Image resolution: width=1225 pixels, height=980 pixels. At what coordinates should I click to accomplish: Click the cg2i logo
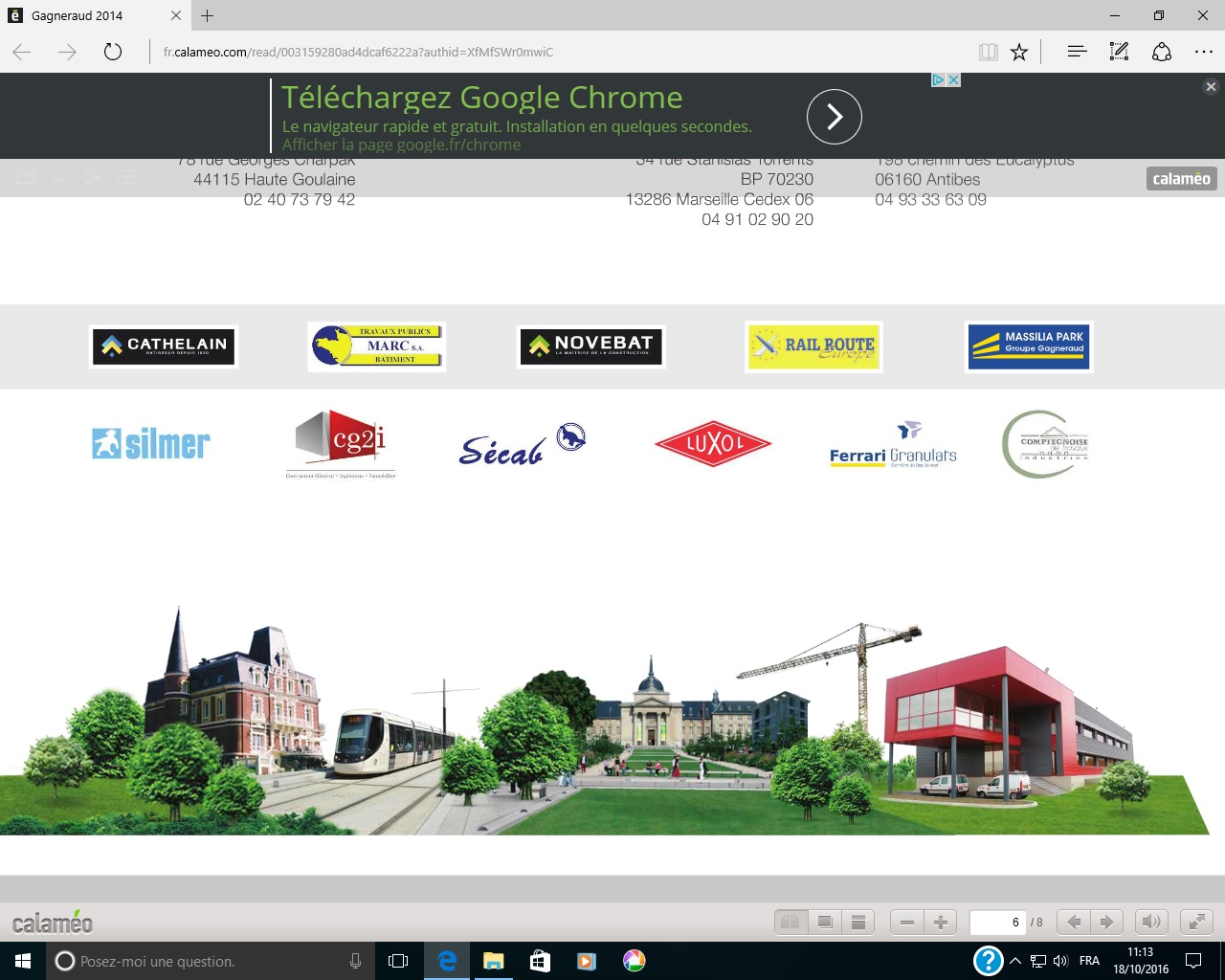[341, 443]
